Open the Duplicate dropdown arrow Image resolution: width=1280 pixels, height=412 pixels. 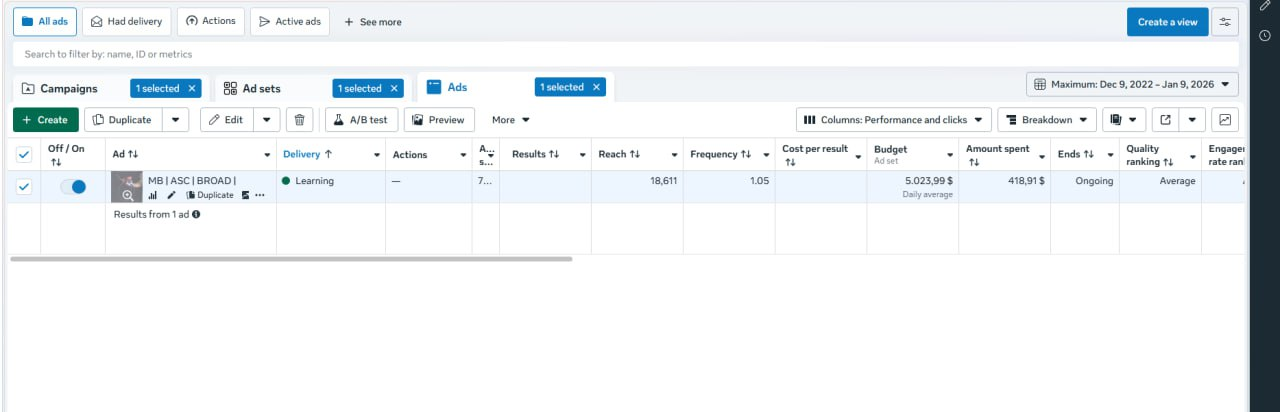pyautogui.click(x=175, y=120)
